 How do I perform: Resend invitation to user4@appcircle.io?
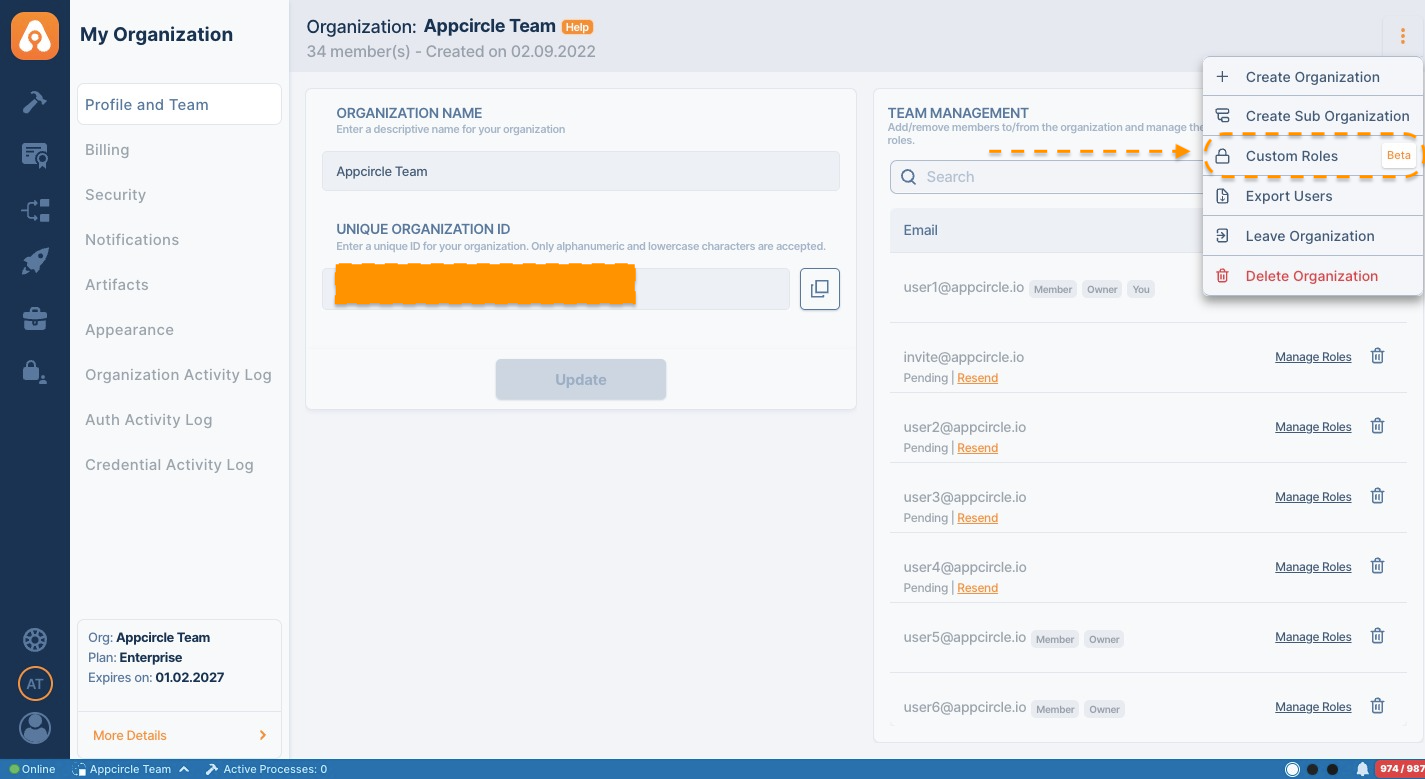(977, 588)
